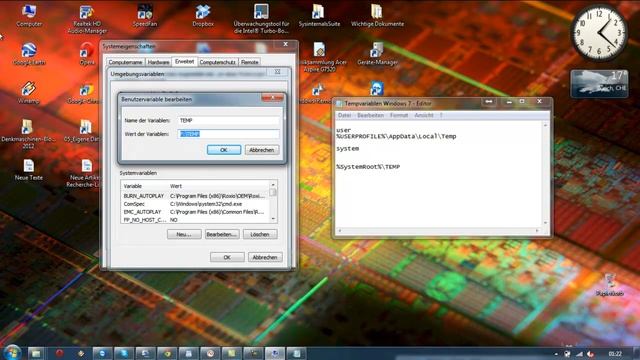
Task: Switch to the Remote tab
Action: (249, 62)
